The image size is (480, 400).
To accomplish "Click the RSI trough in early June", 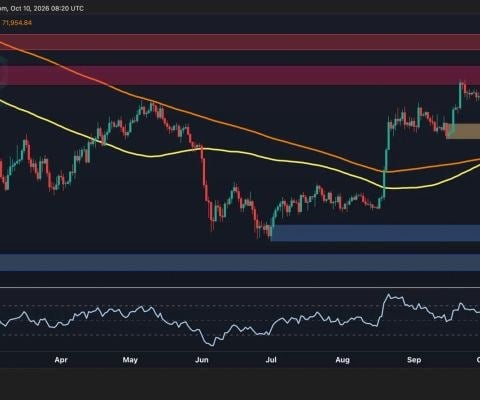I will [x=212, y=345].
